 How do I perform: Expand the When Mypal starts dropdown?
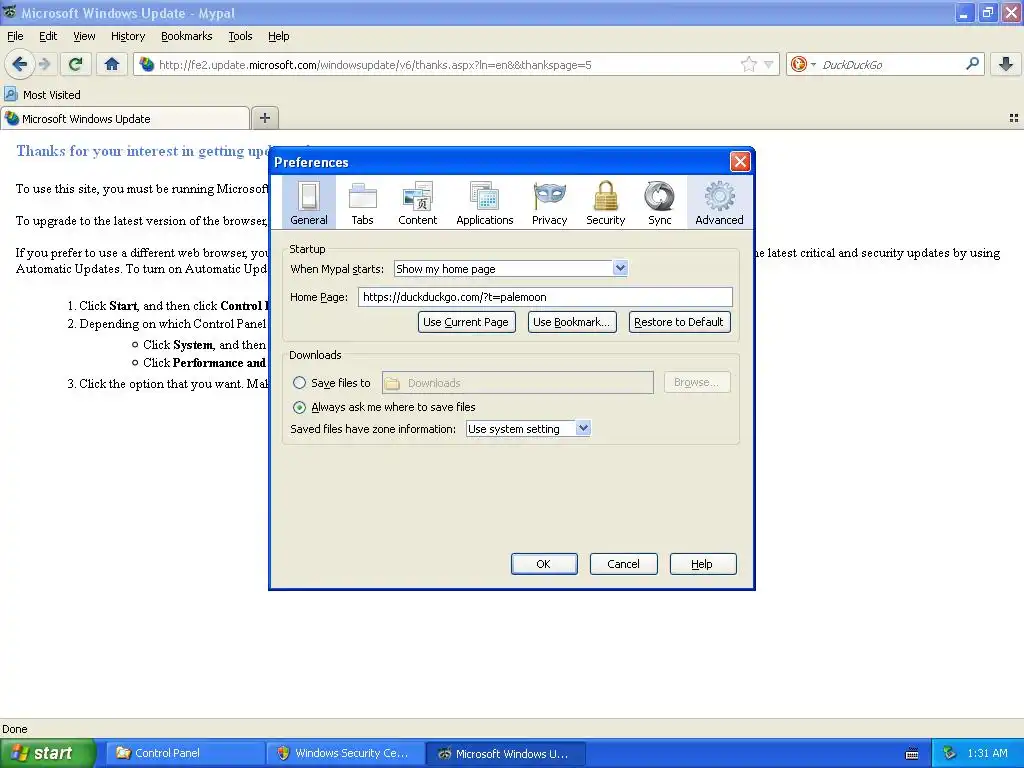click(511, 268)
